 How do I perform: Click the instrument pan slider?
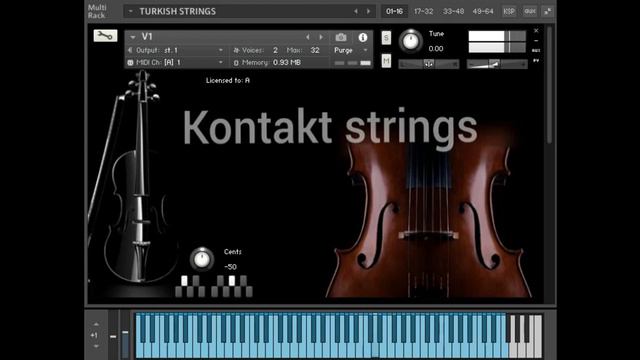click(429, 64)
